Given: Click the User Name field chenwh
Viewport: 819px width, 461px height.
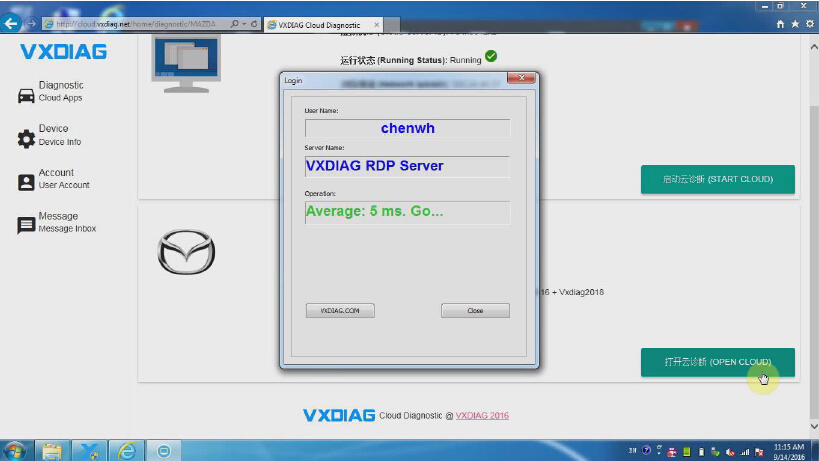Looking at the screenshot, I should click(407, 128).
